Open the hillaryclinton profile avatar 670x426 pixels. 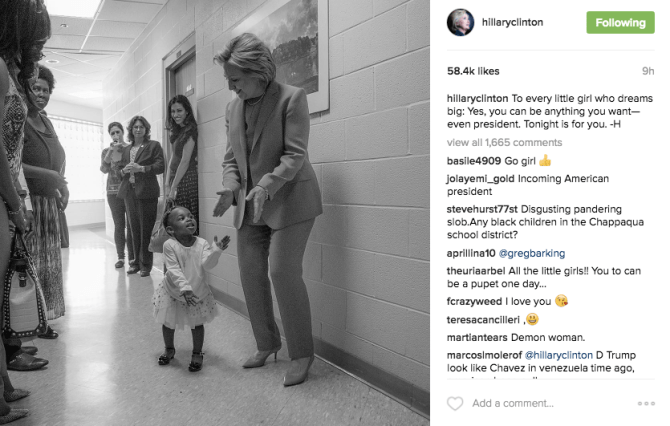pos(460,23)
